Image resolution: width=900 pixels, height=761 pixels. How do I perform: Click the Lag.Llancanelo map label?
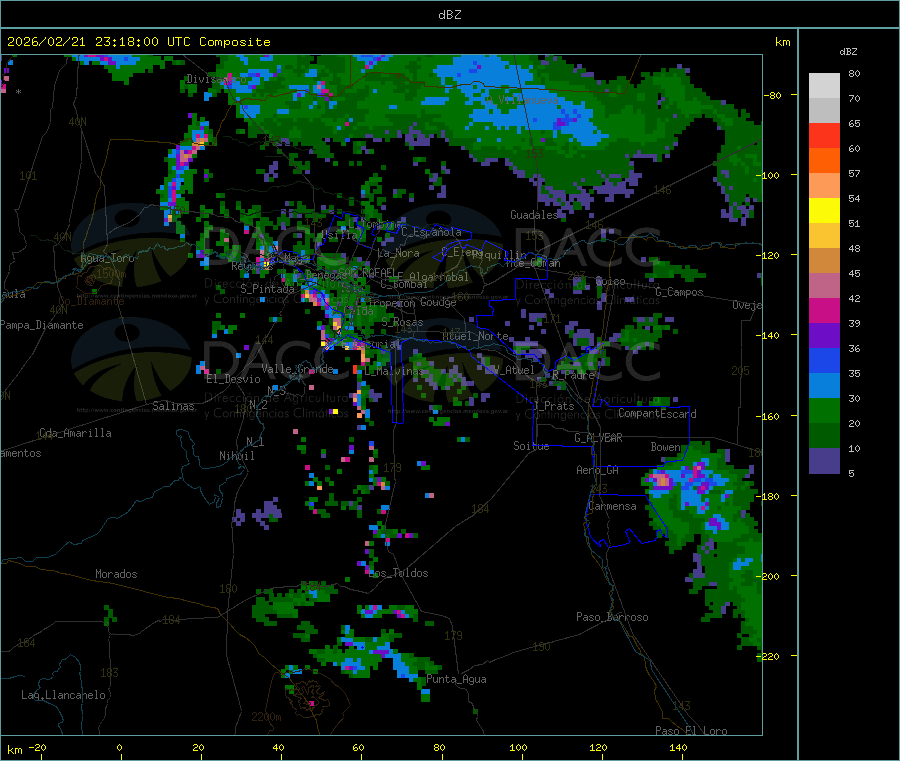[63, 695]
